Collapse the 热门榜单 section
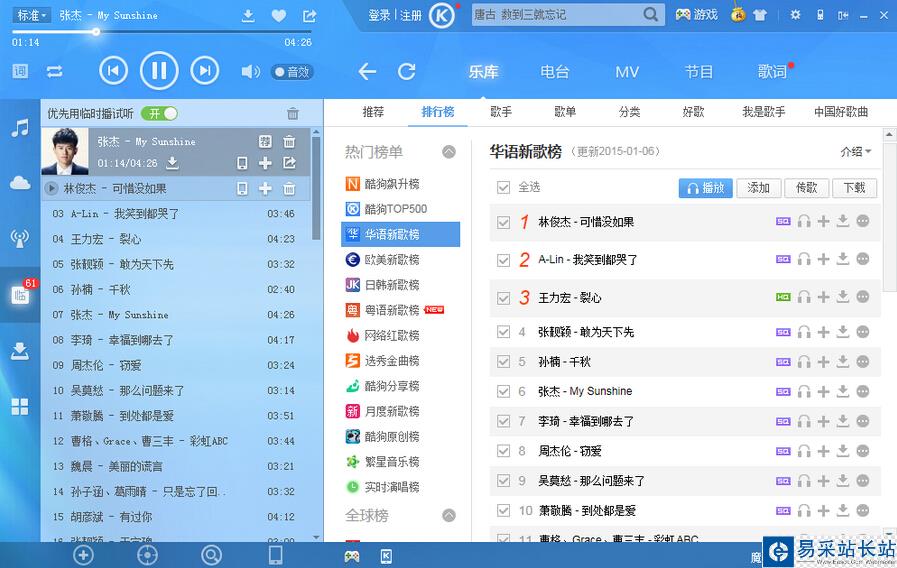The width and height of the screenshot is (897, 568). click(x=449, y=152)
